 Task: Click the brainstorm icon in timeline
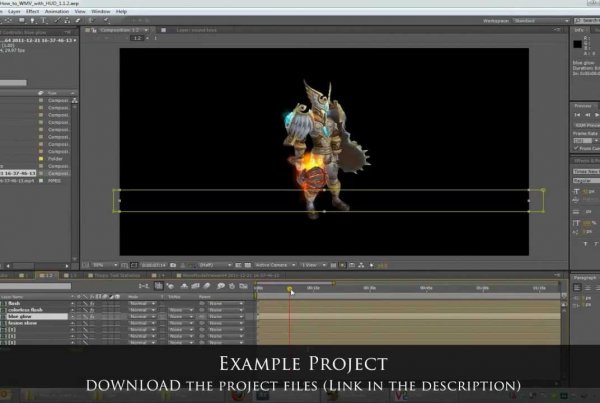(221, 286)
